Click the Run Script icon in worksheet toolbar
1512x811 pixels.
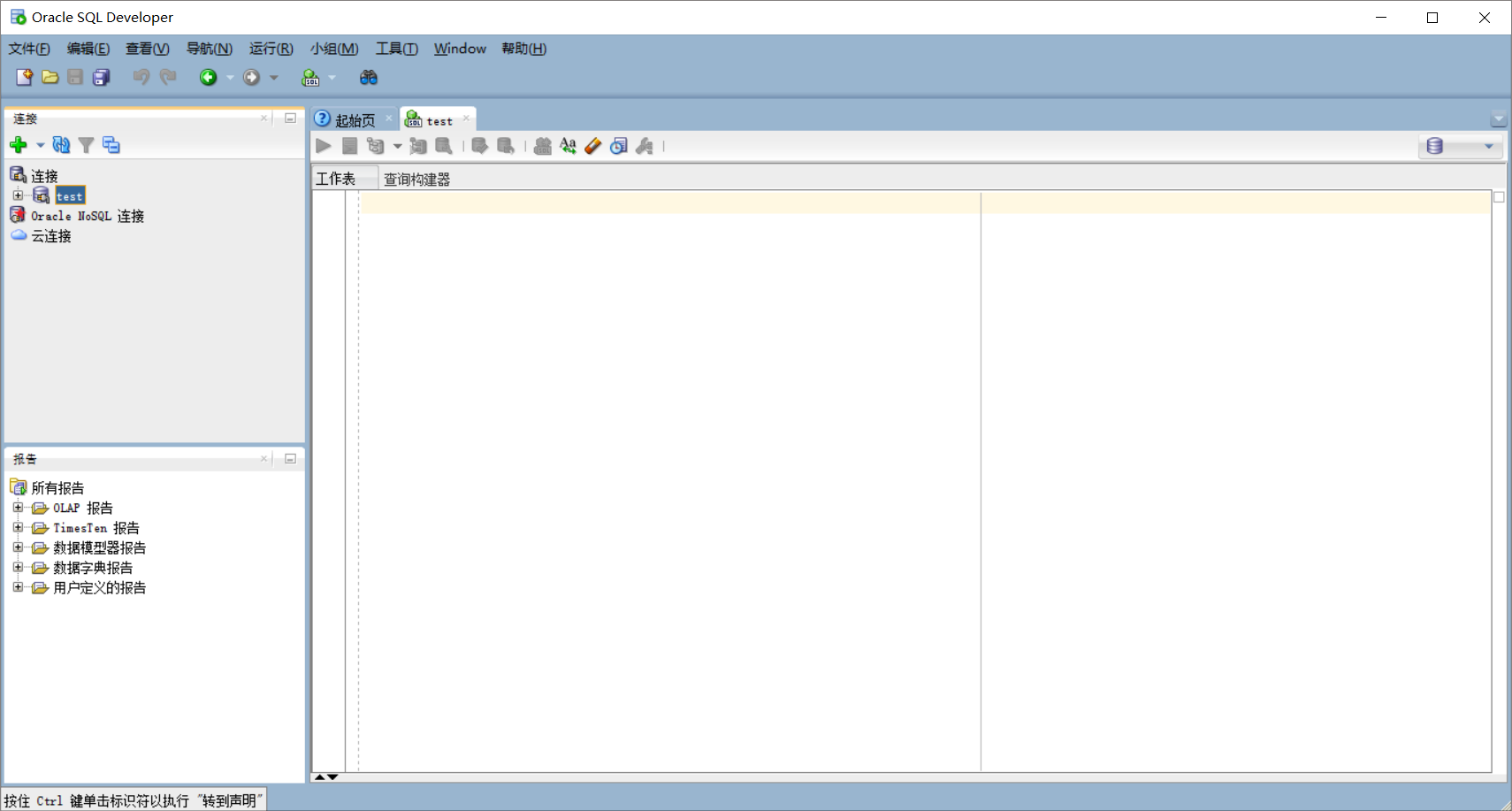pyautogui.click(x=350, y=146)
